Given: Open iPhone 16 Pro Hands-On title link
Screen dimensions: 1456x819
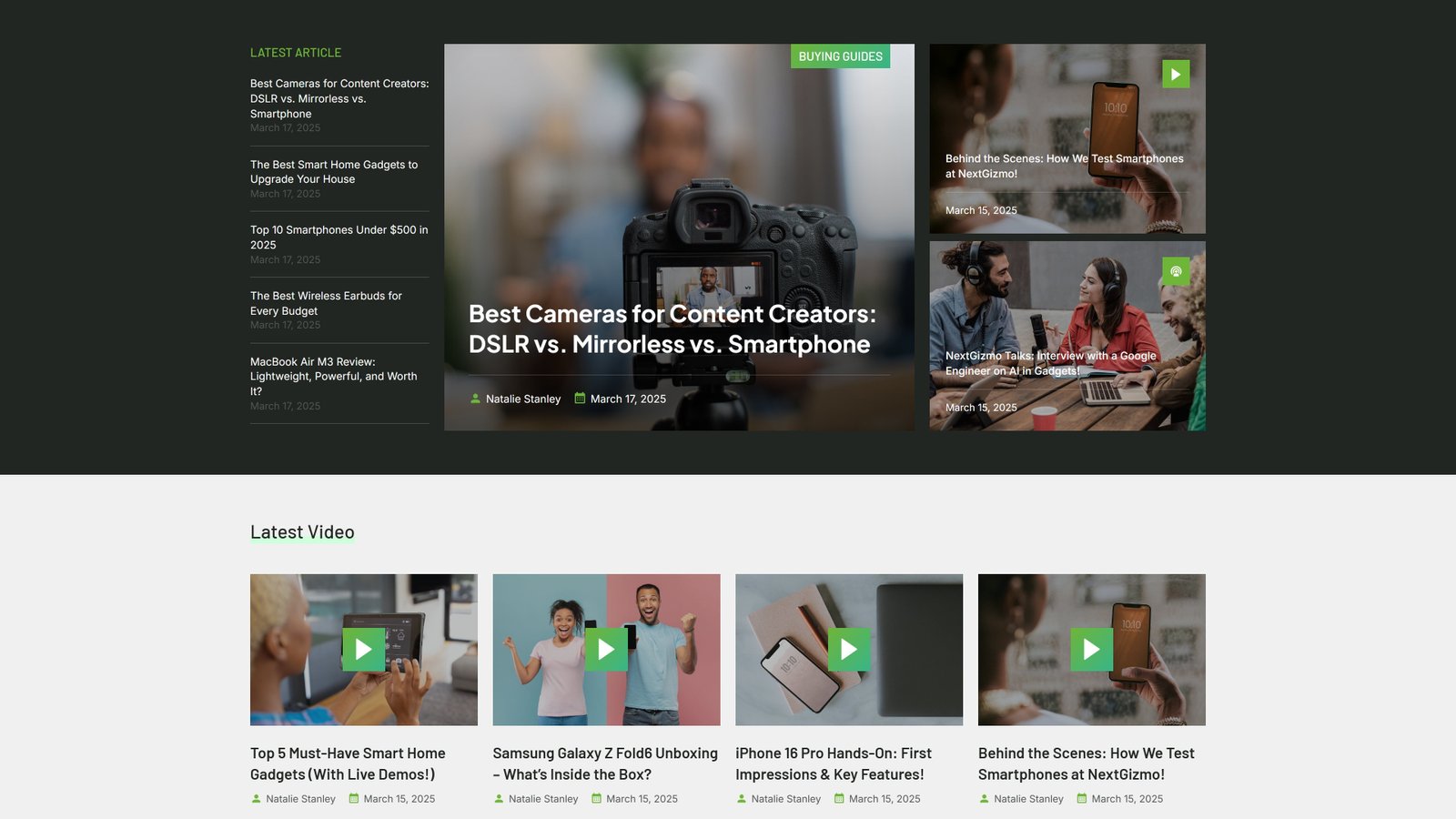Looking at the screenshot, I should [833, 763].
